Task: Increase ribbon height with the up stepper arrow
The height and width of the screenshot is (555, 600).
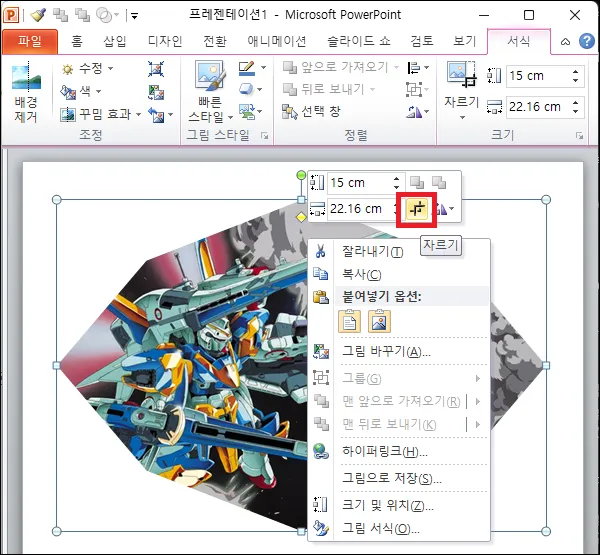Action: (576, 72)
